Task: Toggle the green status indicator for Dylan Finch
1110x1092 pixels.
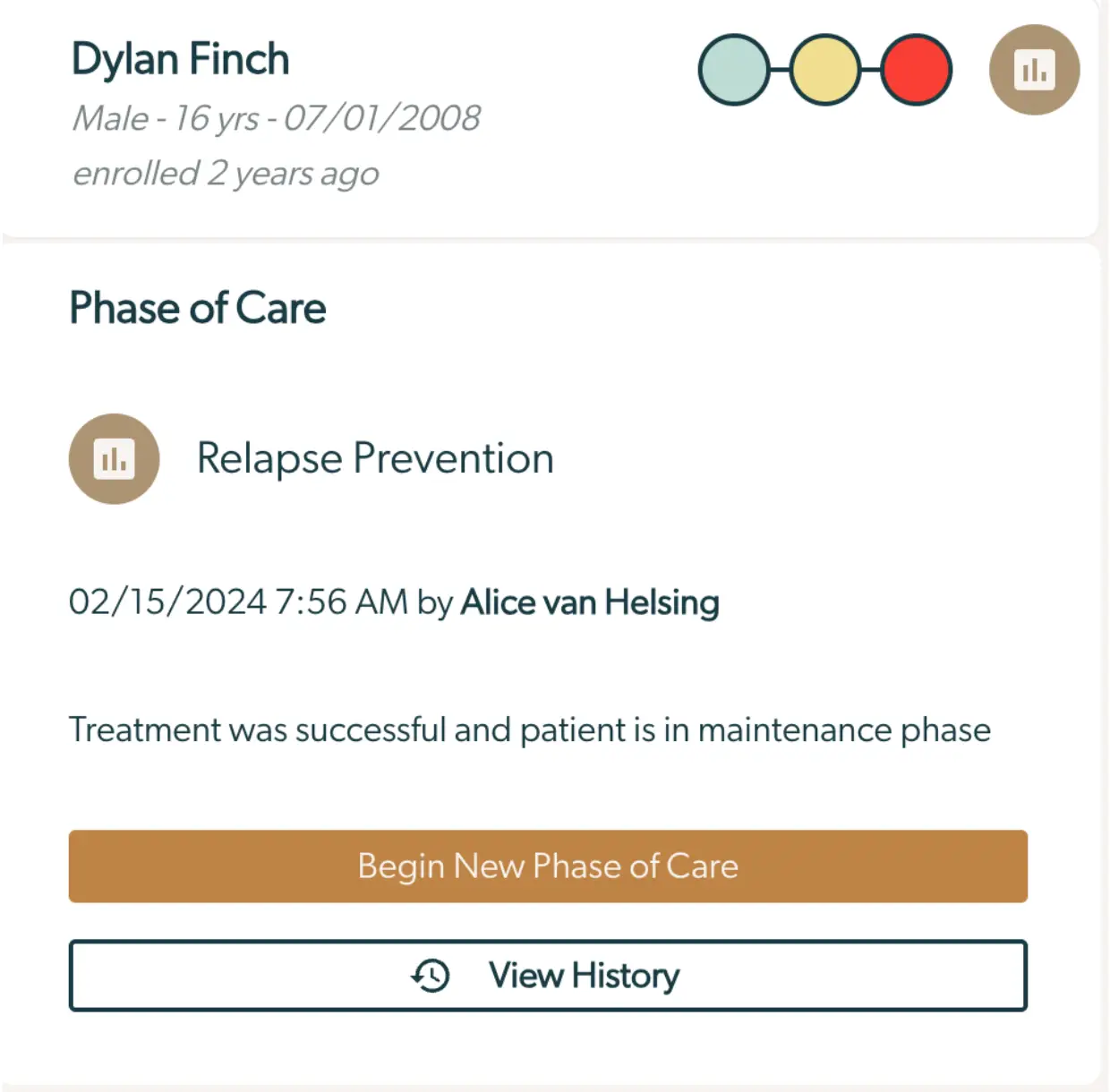Action: tap(734, 69)
